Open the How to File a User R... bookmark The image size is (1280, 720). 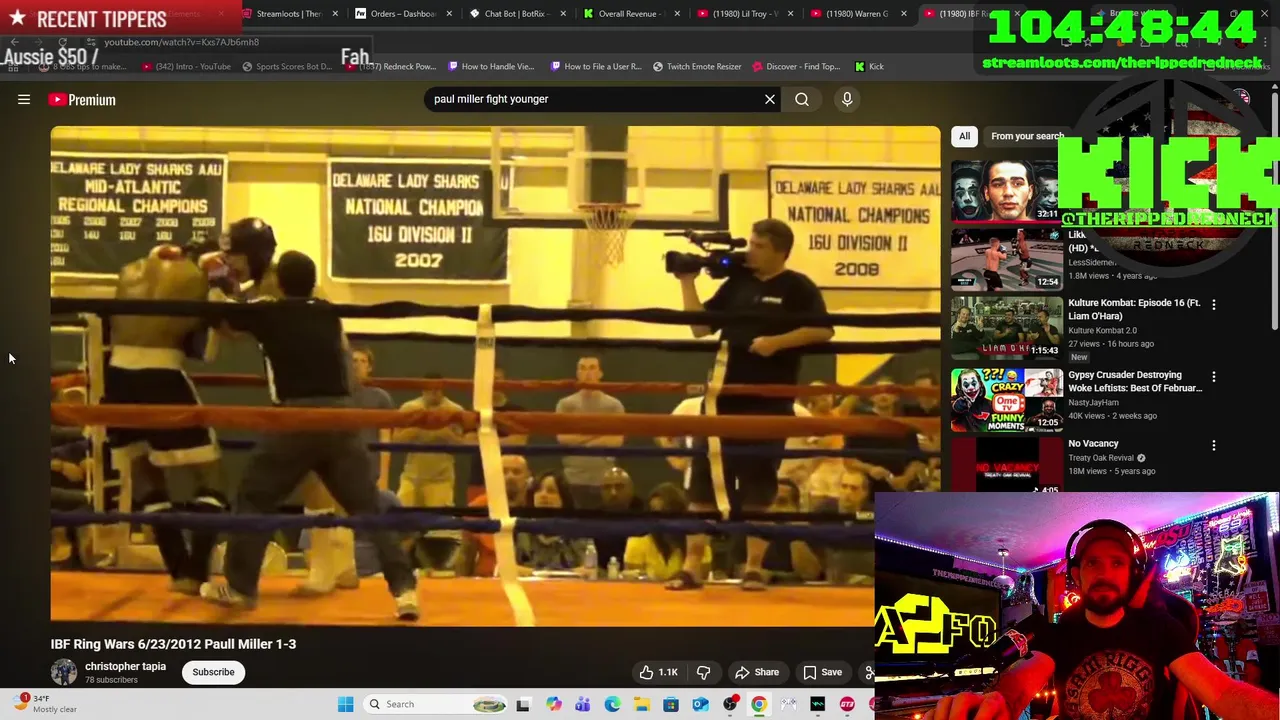(x=595, y=66)
